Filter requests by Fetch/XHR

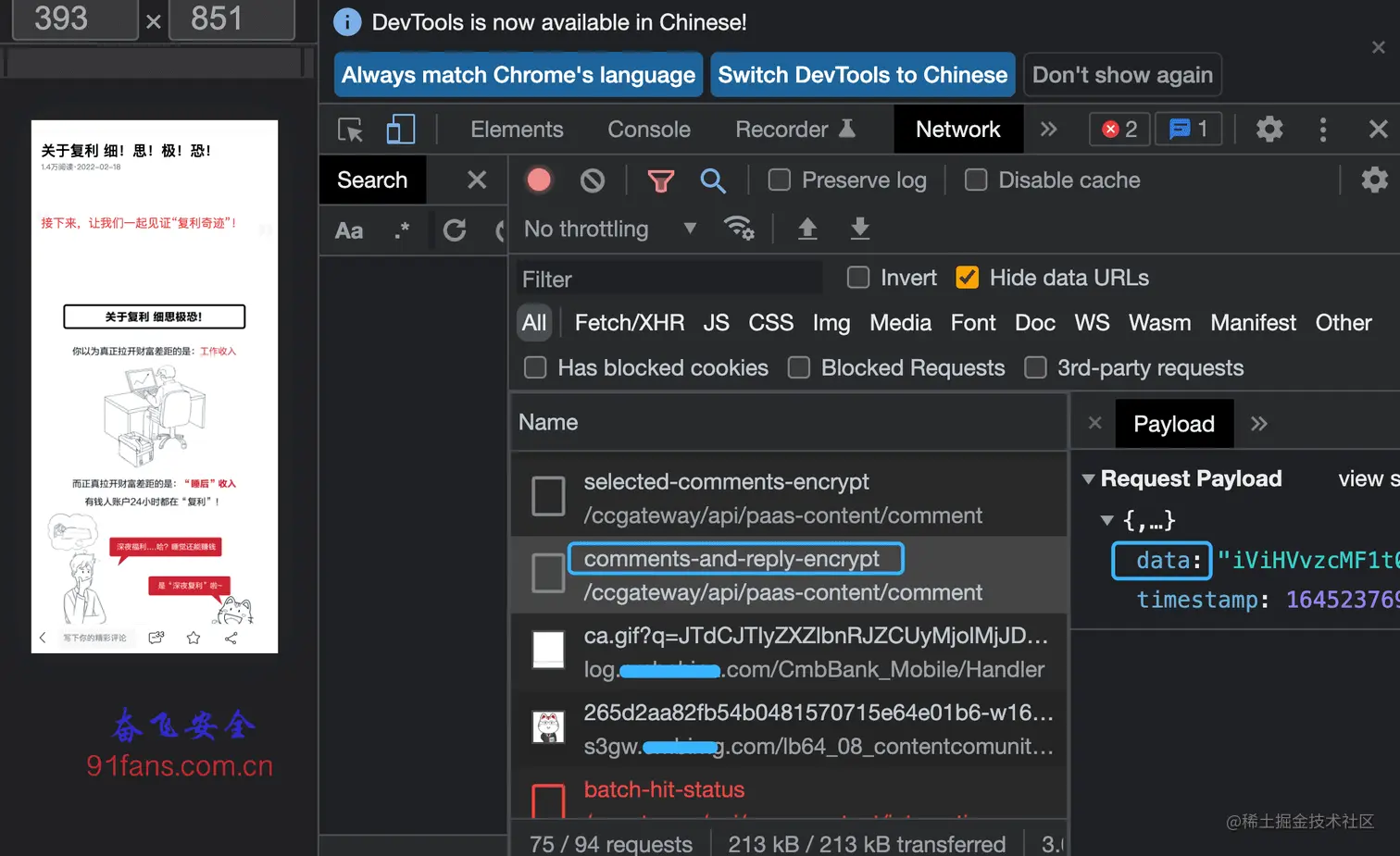click(x=630, y=323)
